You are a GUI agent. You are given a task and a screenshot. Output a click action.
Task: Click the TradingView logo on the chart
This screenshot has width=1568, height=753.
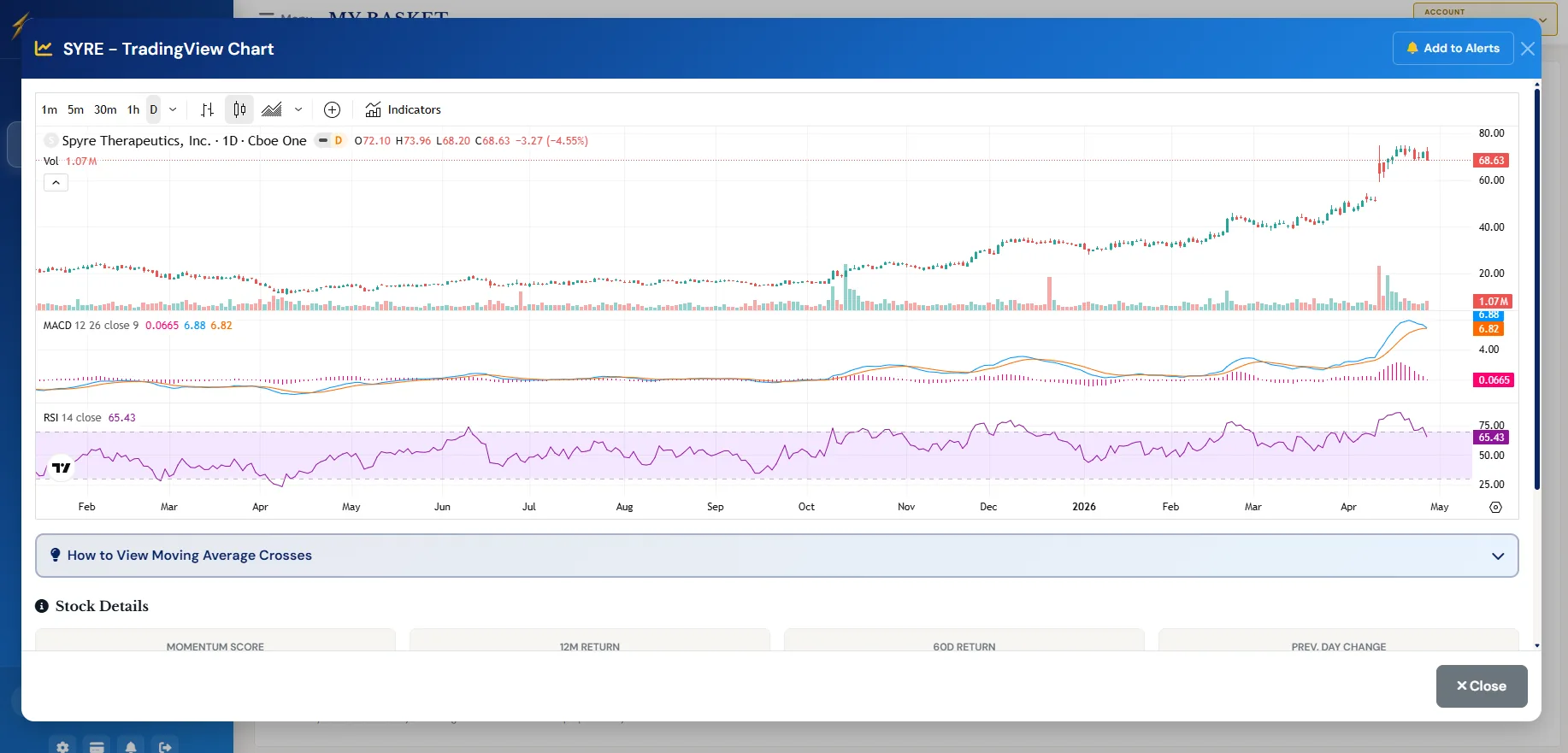pos(62,468)
